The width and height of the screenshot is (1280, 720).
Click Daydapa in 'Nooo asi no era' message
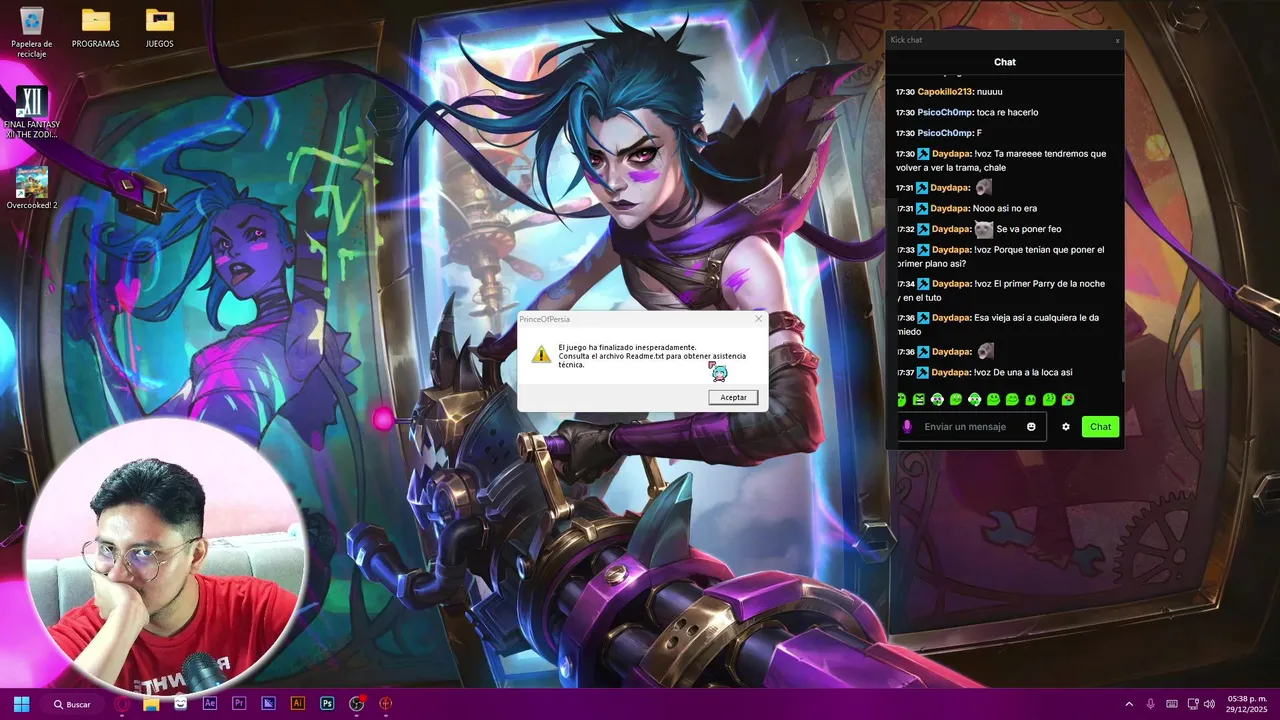point(949,209)
